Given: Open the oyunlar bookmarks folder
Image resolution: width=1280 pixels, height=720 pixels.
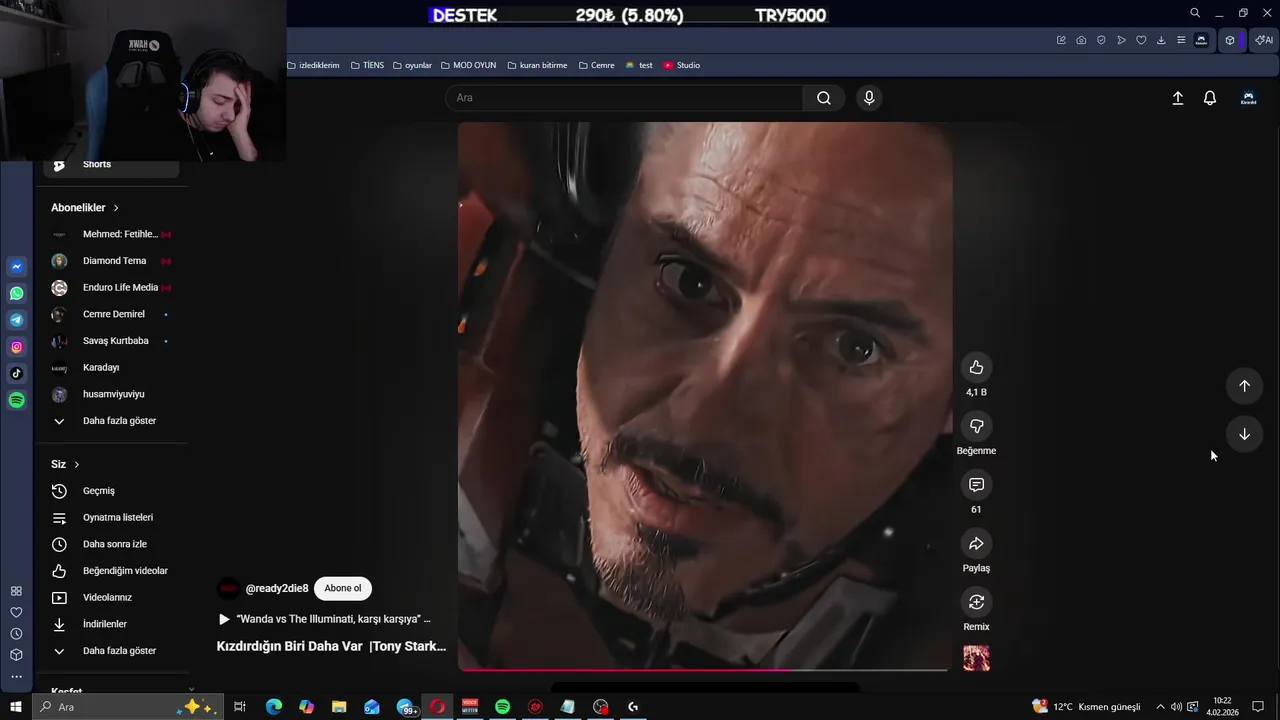Looking at the screenshot, I should [x=412, y=65].
